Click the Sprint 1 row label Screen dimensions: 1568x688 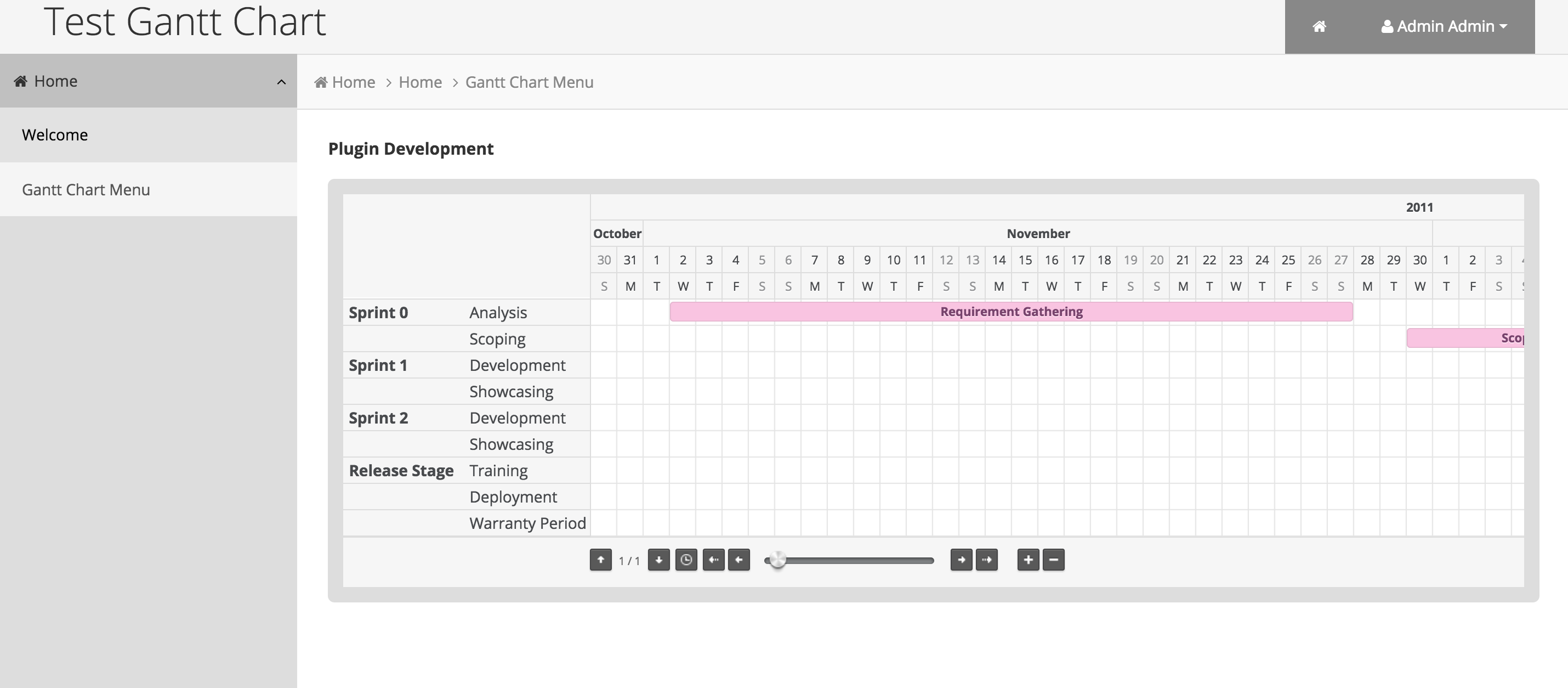(x=378, y=365)
